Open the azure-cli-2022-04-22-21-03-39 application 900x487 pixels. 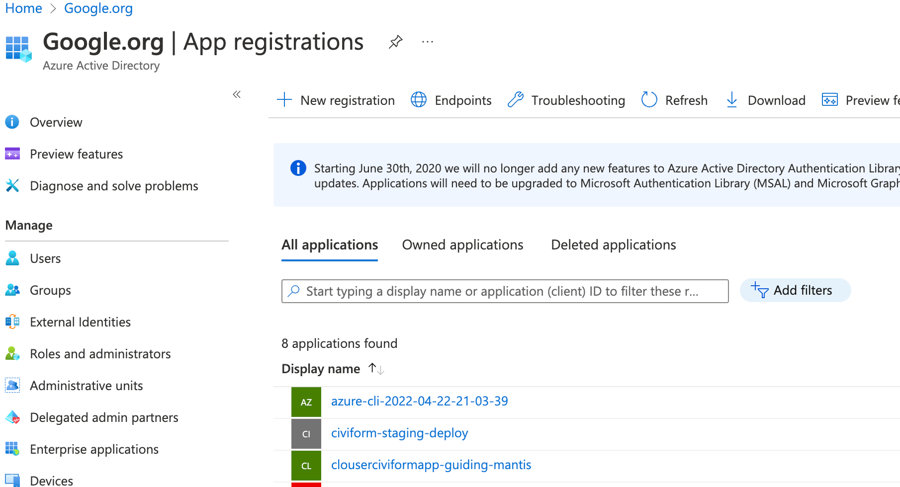click(x=419, y=401)
